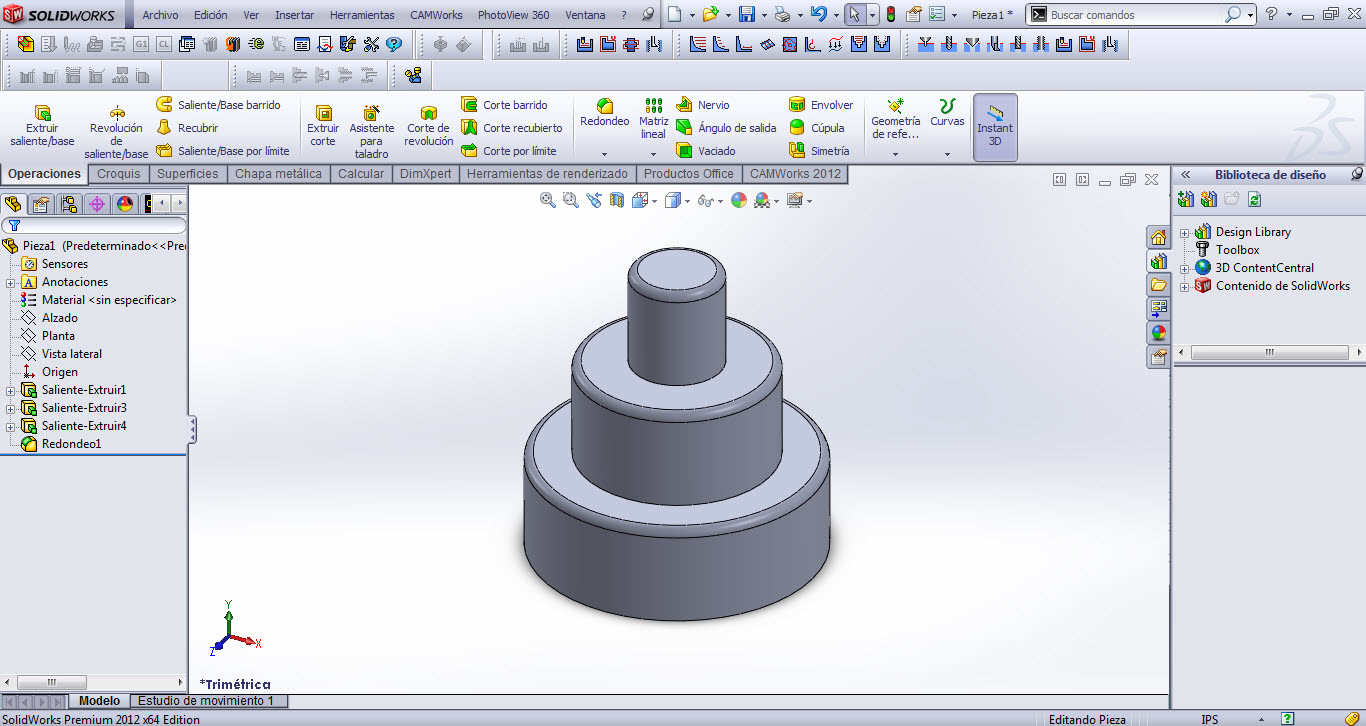Expand Saliente-Extruir1 in the feature tree
1366x726 pixels.
pos(8,389)
